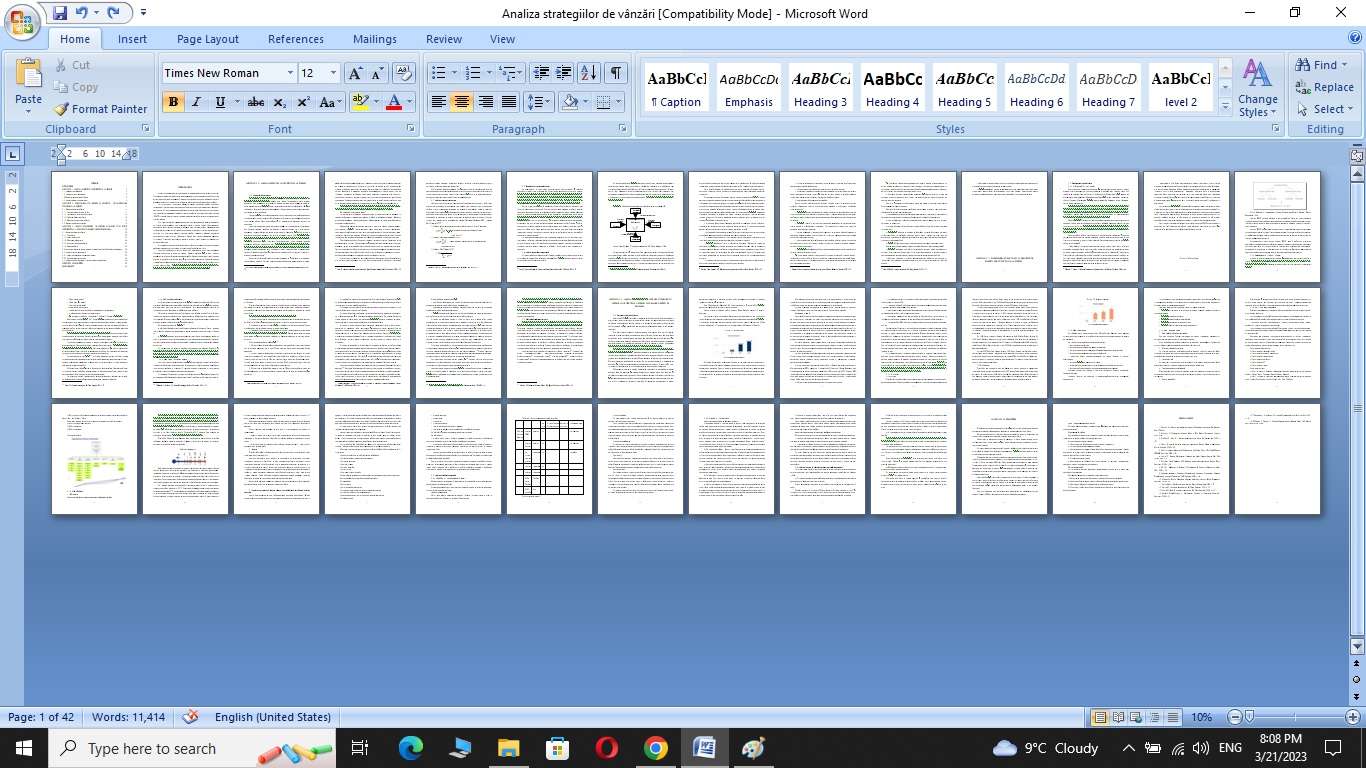The width and height of the screenshot is (1366, 768).
Task: Open Google Chrome from the taskbar
Action: (655, 748)
